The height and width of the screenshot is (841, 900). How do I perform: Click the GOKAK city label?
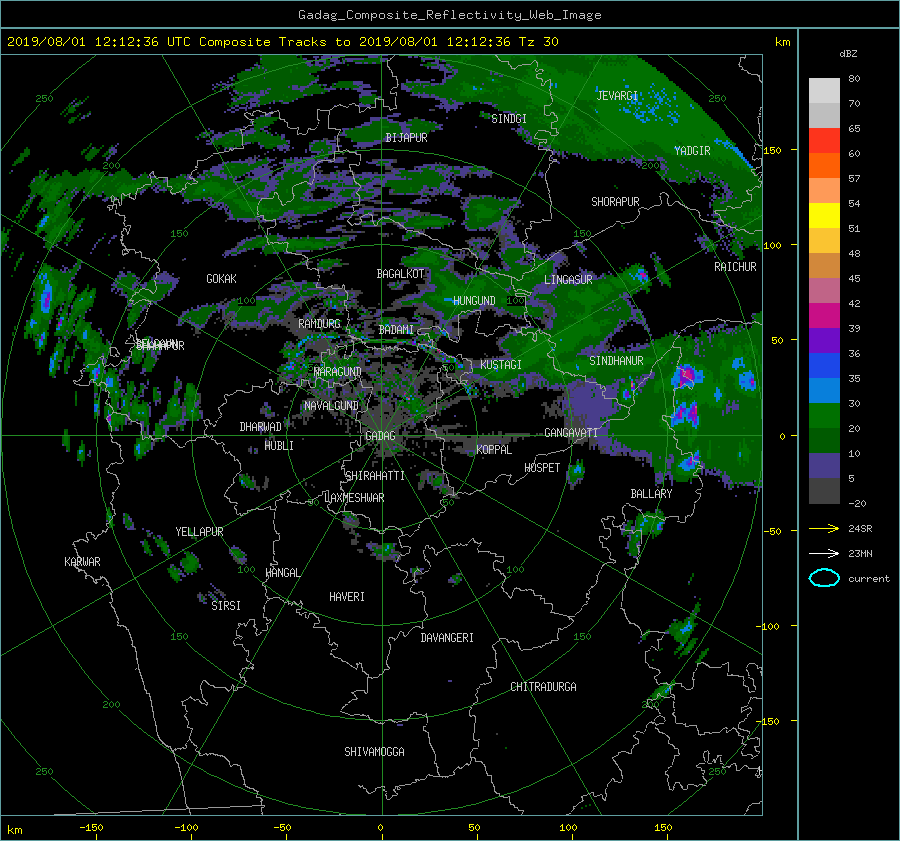pyautogui.click(x=221, y=279)
